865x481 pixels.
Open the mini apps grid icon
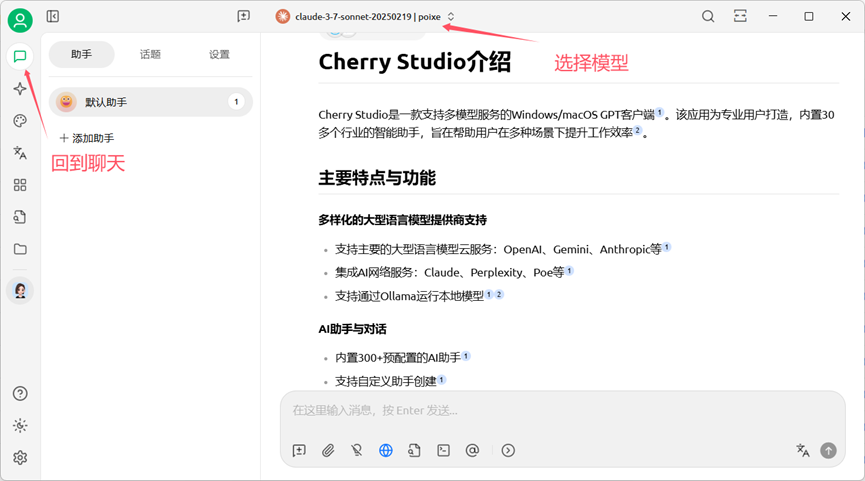click(20, 185)
